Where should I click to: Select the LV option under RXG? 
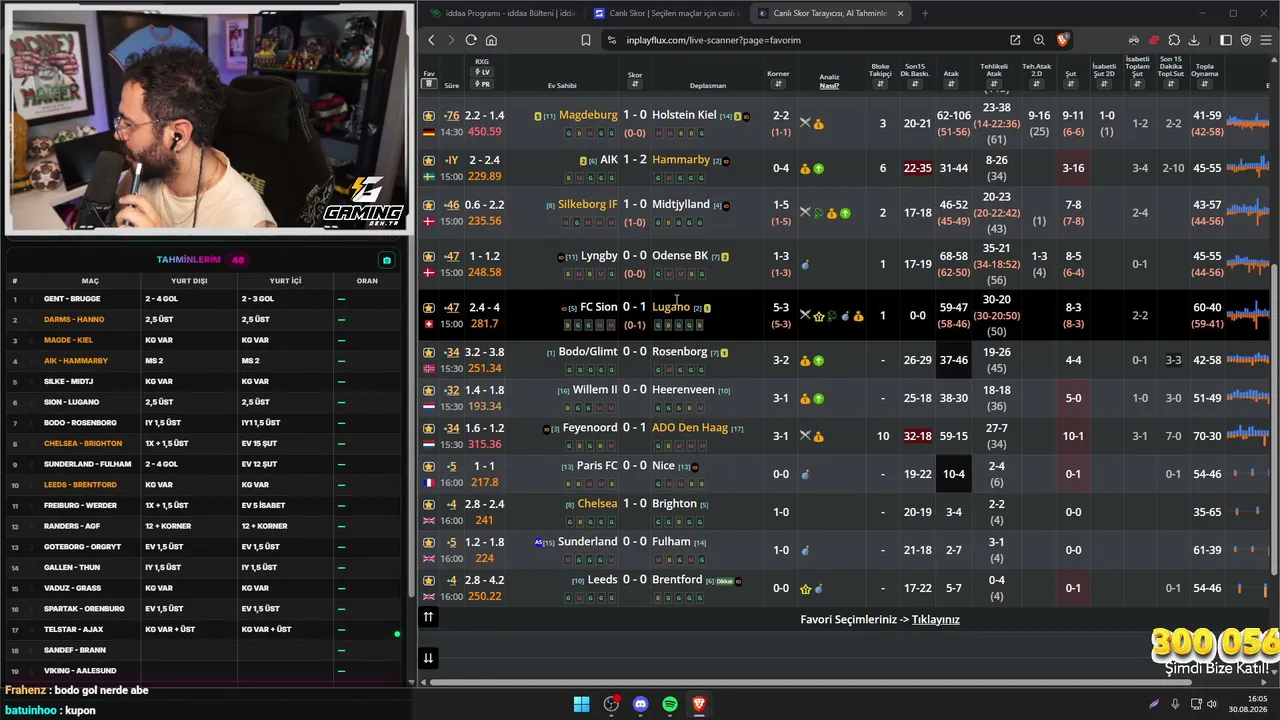[483, 72]
